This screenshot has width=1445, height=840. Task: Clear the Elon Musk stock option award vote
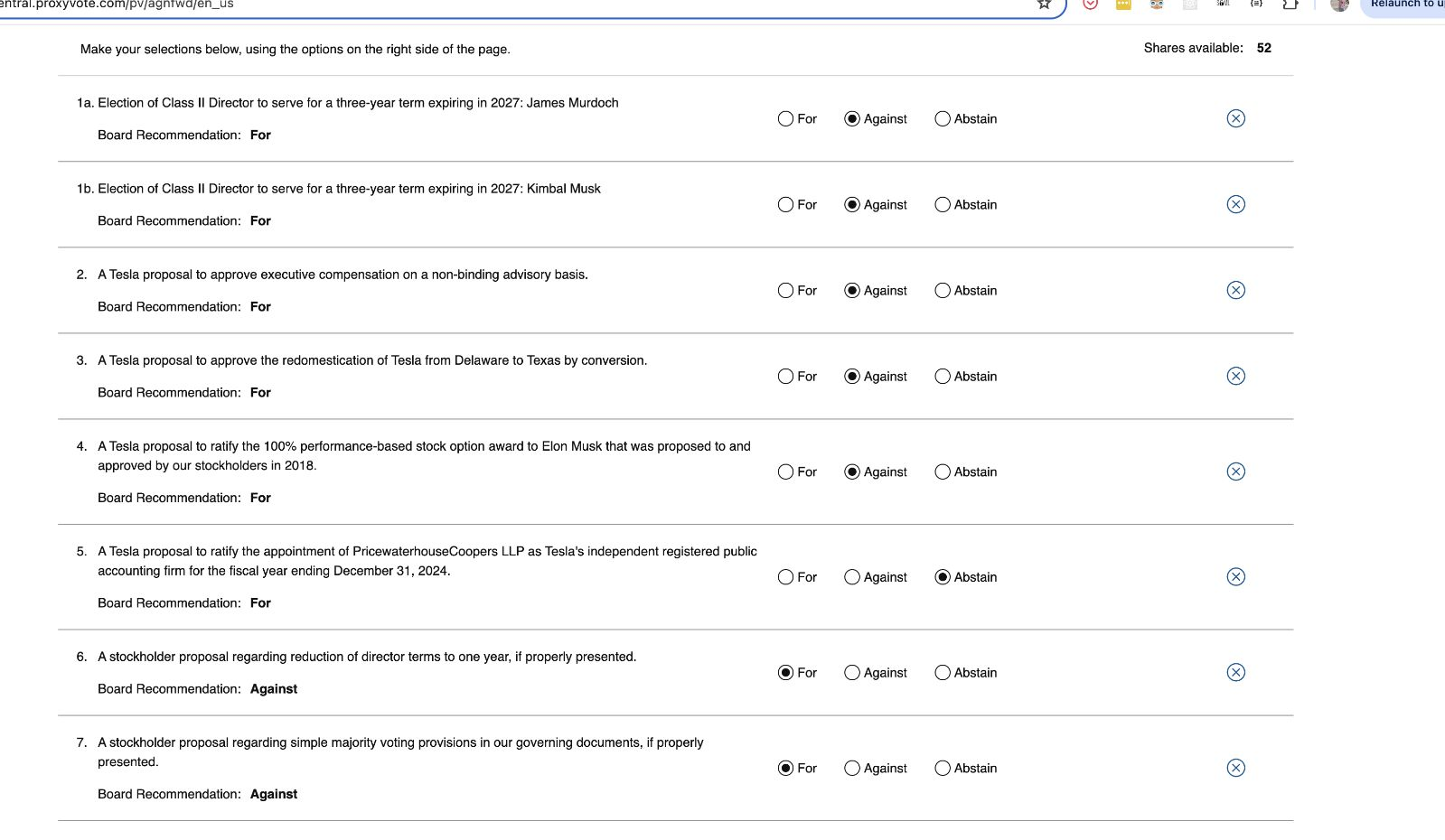(1235, 471)
